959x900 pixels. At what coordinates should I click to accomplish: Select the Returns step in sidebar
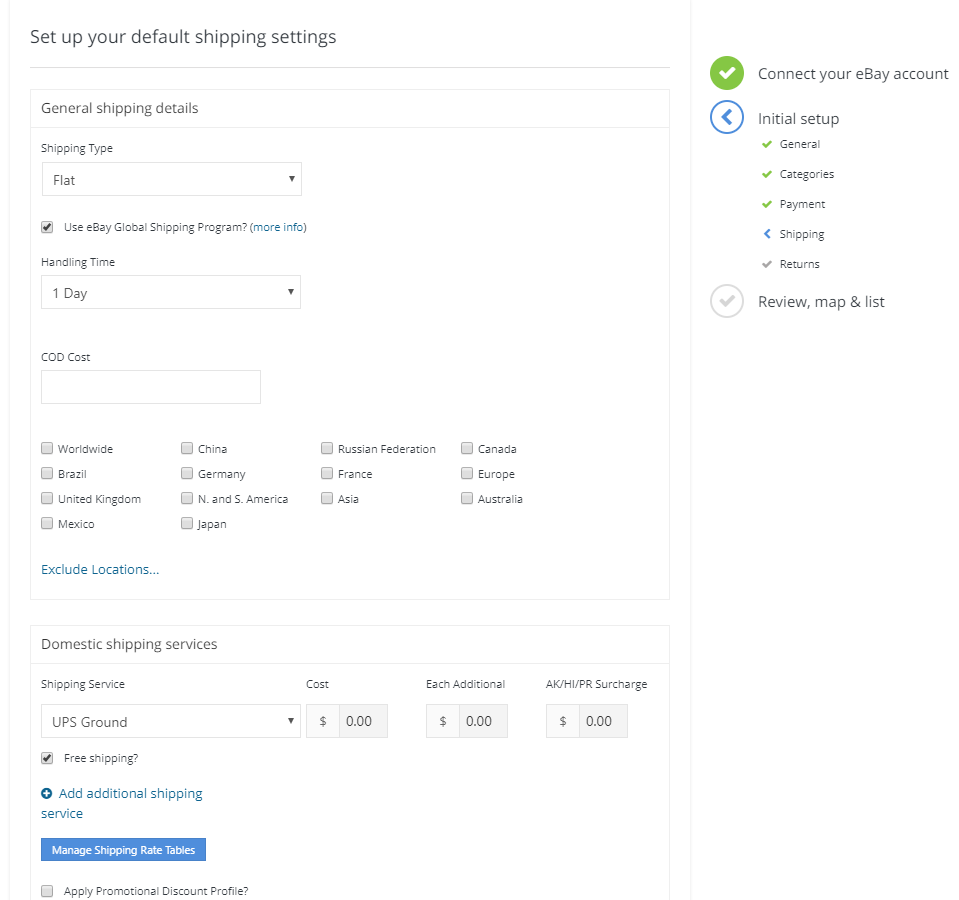pos(799,264)
